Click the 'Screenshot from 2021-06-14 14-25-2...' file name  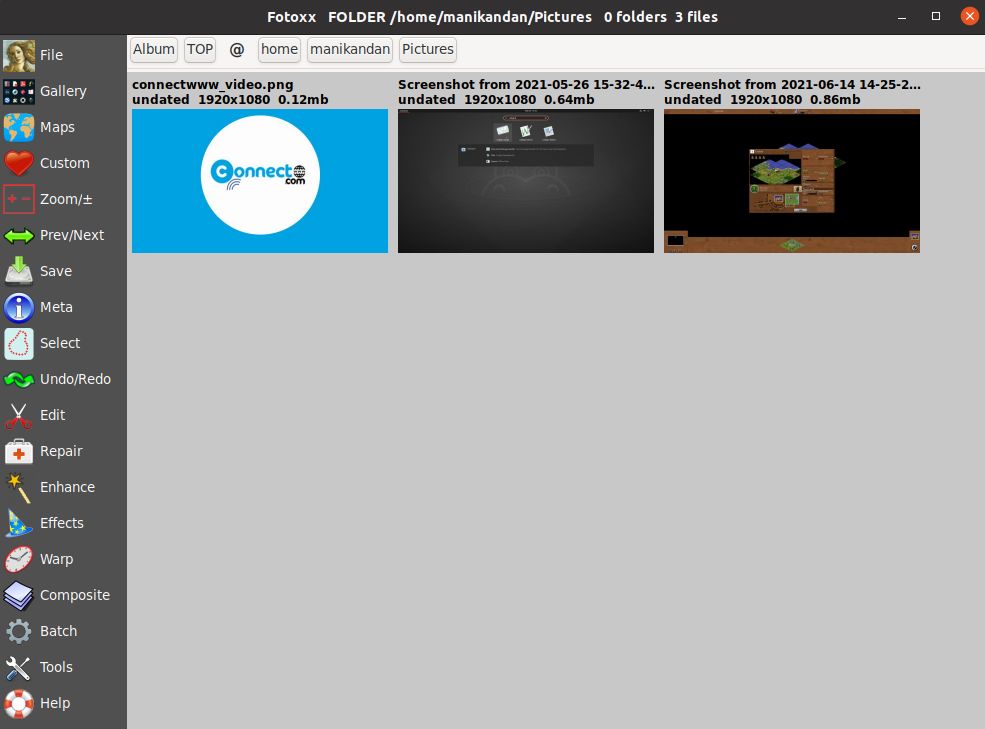point(793,85)
